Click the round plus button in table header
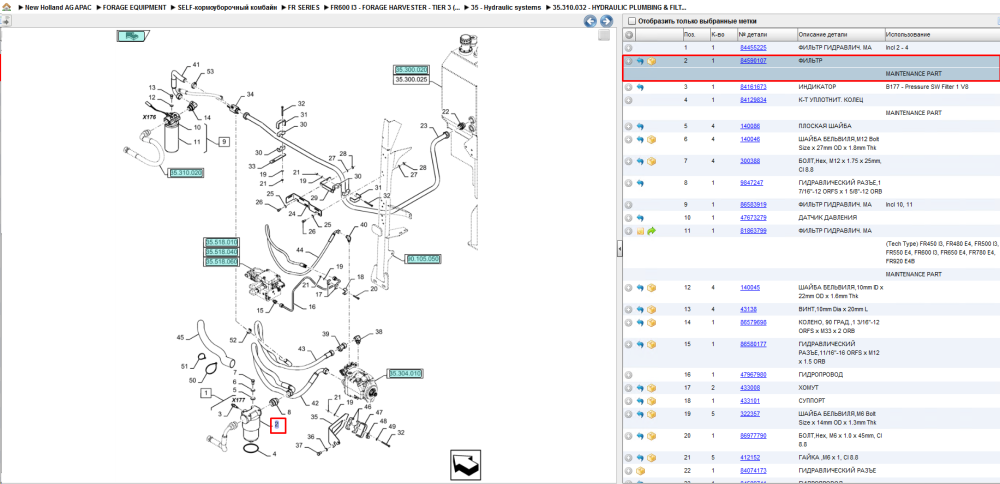The image size is (1000, 484). click(x=629, y=35)
